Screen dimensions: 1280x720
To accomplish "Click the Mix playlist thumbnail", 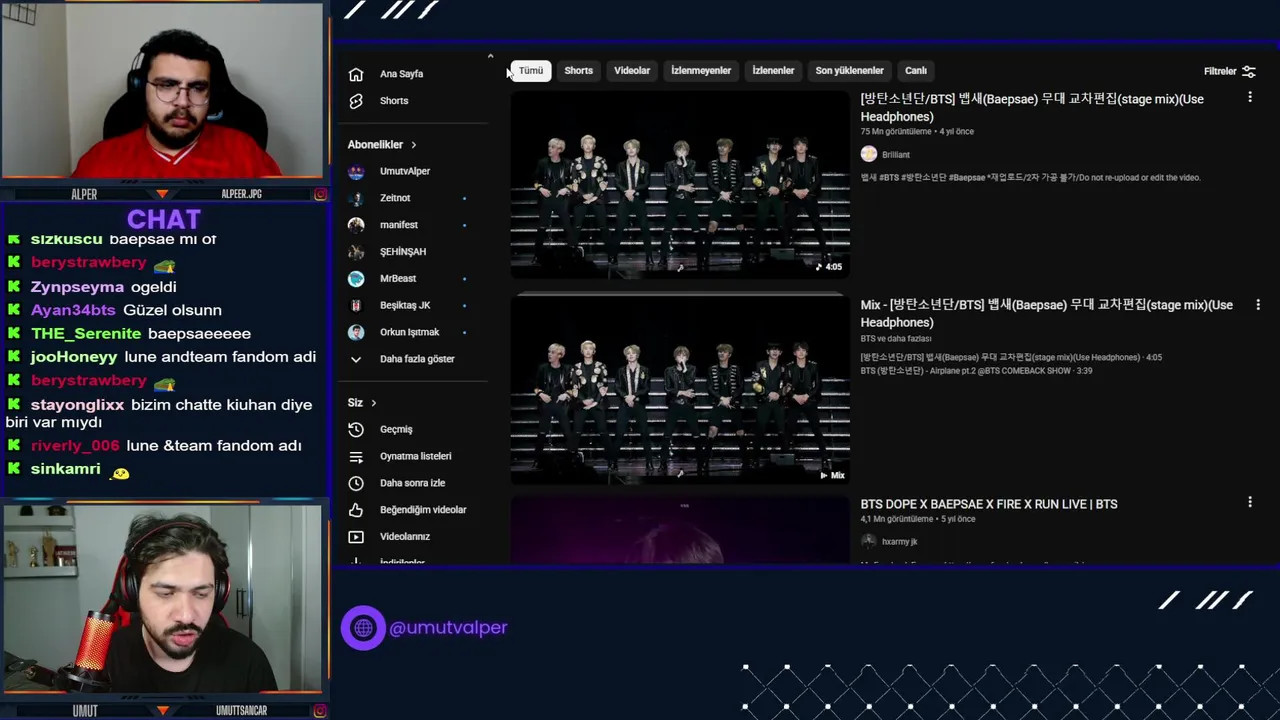I will pyautogui.click(x=680, y=390).
